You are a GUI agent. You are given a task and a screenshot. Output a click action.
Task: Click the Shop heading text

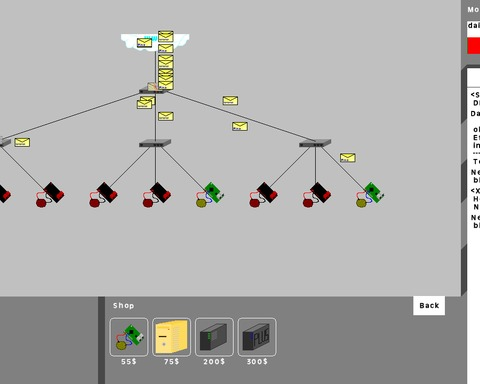(x=123, y=306)
